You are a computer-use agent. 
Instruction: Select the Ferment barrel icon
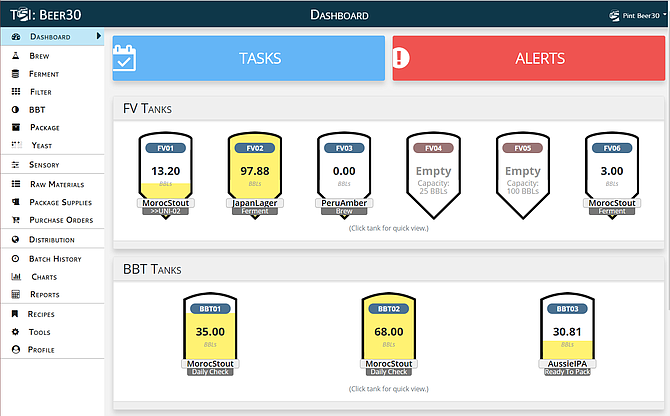point(15,74)
